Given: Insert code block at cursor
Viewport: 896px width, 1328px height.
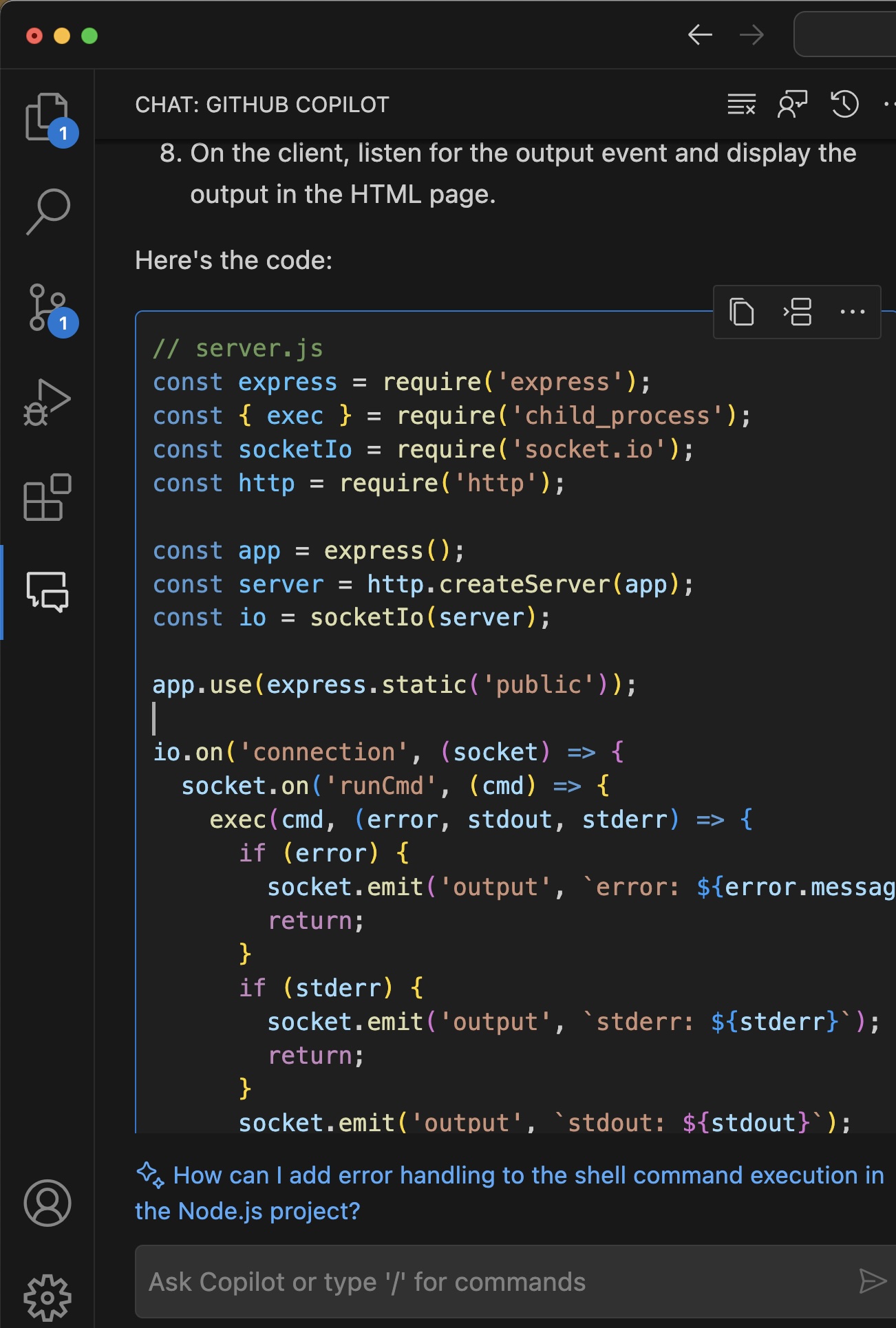Looking at the screenshot, I should (798, 312).
